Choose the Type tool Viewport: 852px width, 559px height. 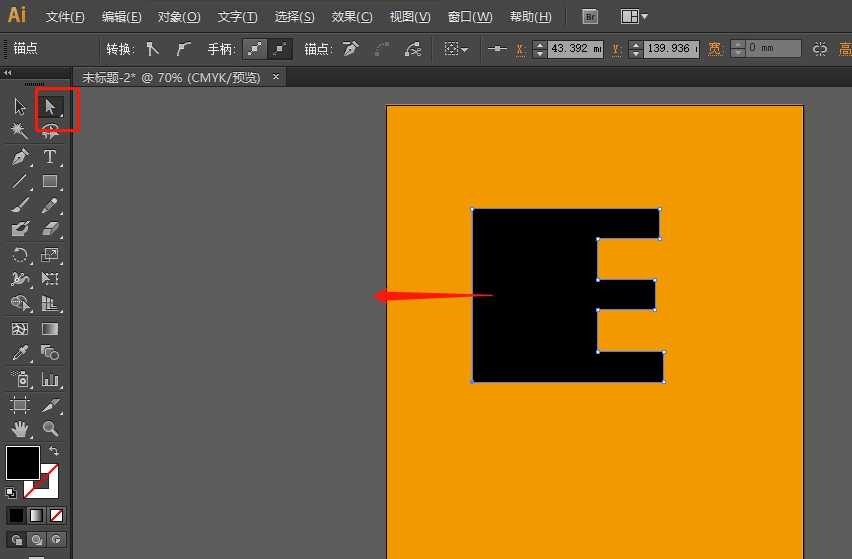click(x=50, y=157)
